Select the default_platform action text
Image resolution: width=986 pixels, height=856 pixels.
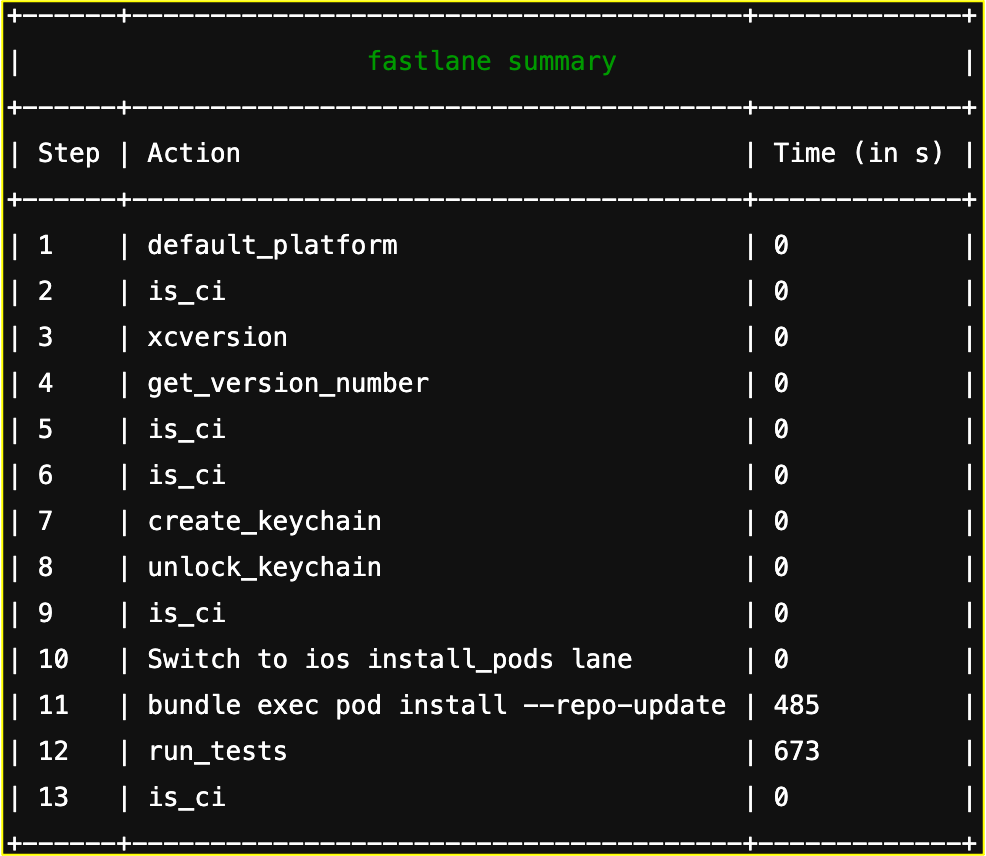pyautogui.click(x=272, y=245)
